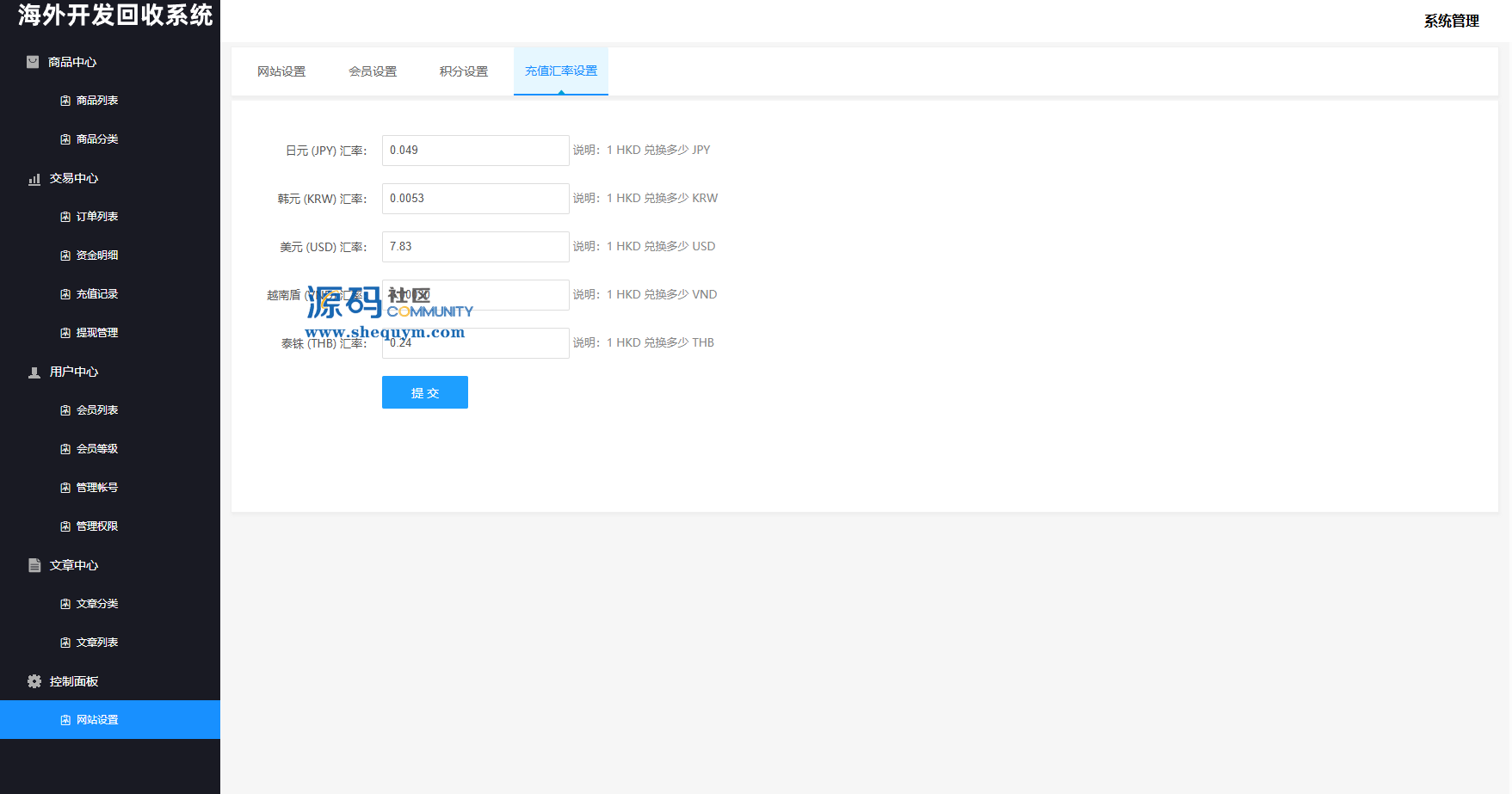Click the 文章中心 document icon
Image resolution: width=1512 pixels, height=794 pixels.
[x=34, y=565]
